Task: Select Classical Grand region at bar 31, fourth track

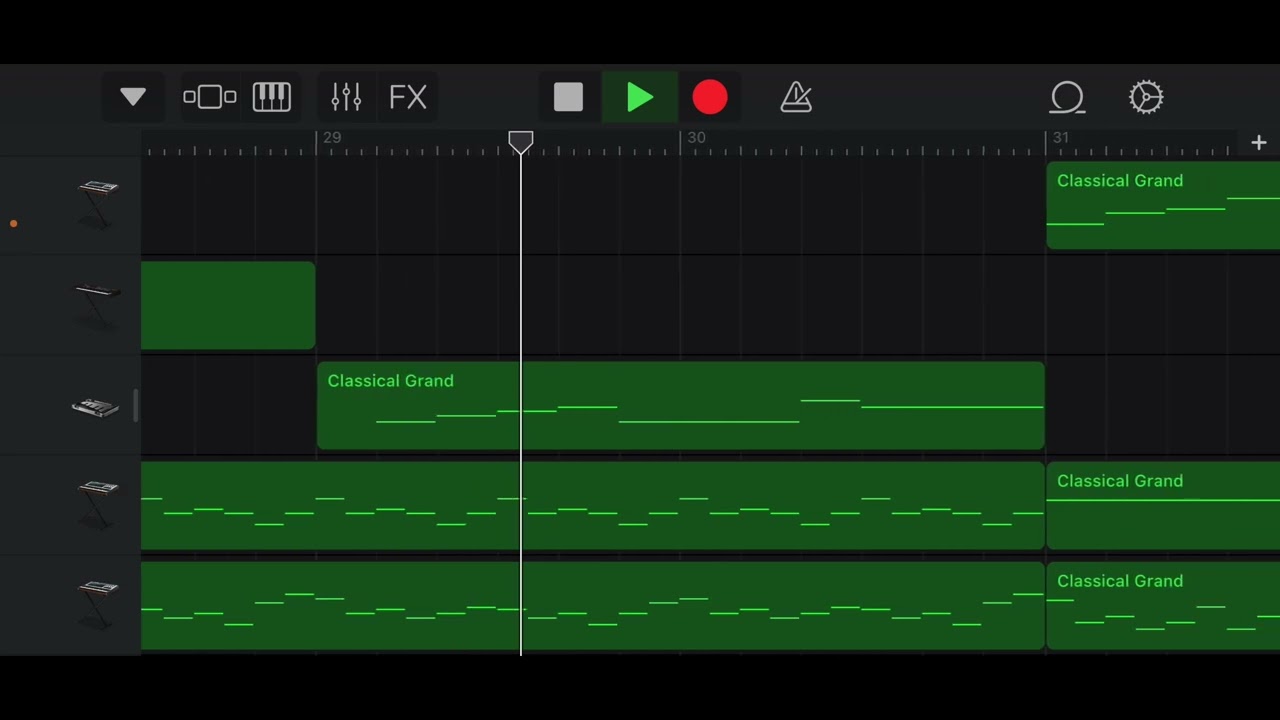Action: coord(1163,506)
